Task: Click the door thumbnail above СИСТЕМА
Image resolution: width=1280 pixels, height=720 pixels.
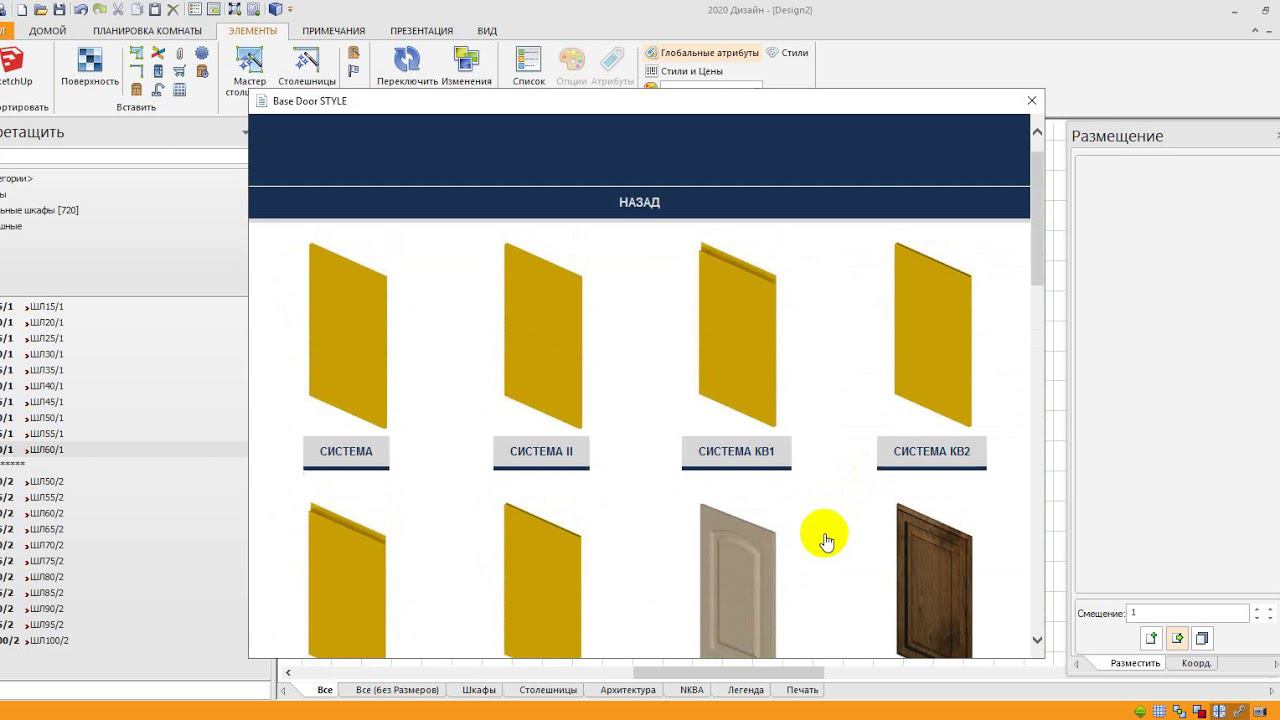Action: point(347,336)
